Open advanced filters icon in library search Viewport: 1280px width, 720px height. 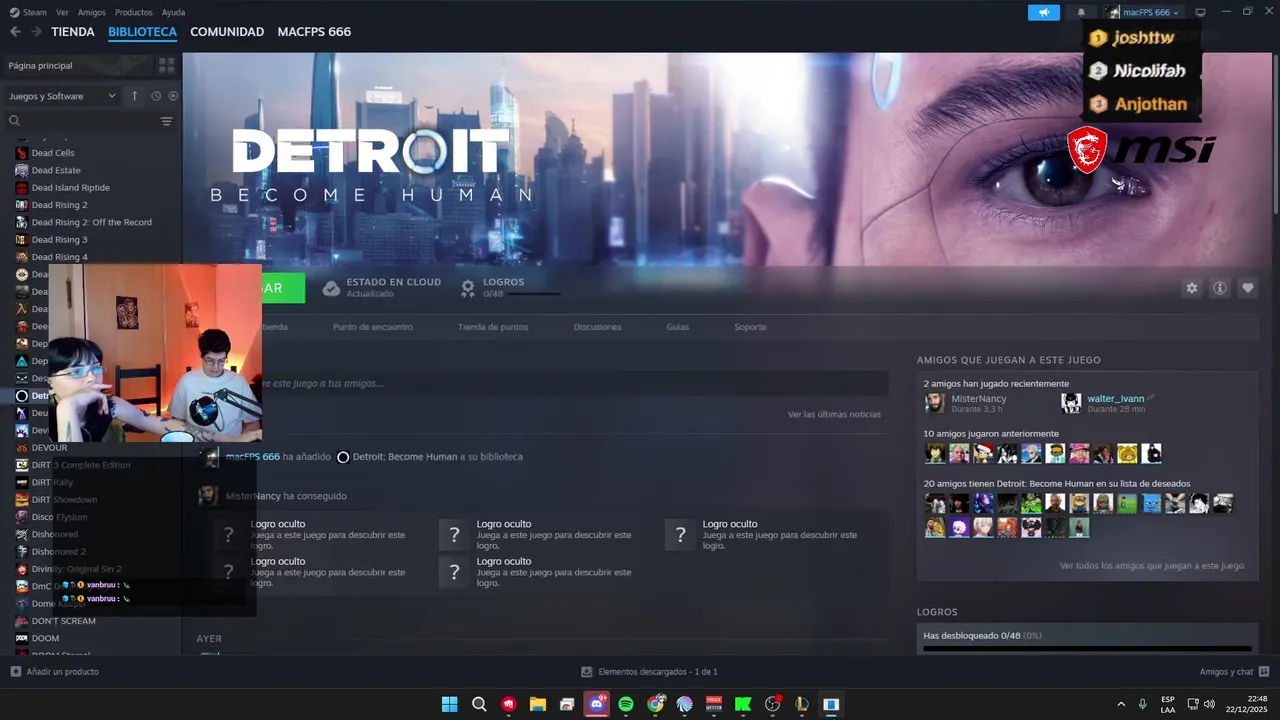coord(167,121)
